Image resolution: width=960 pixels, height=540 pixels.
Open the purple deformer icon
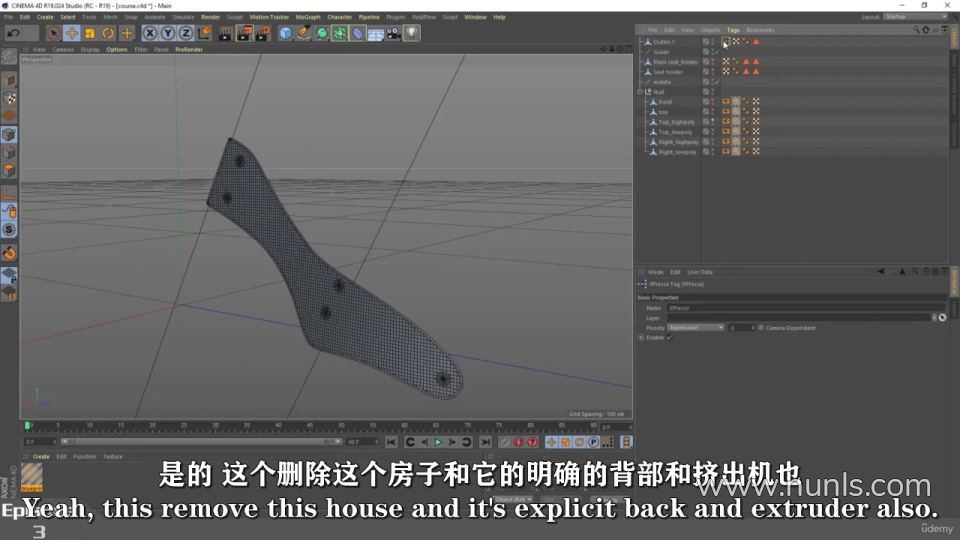358,33
